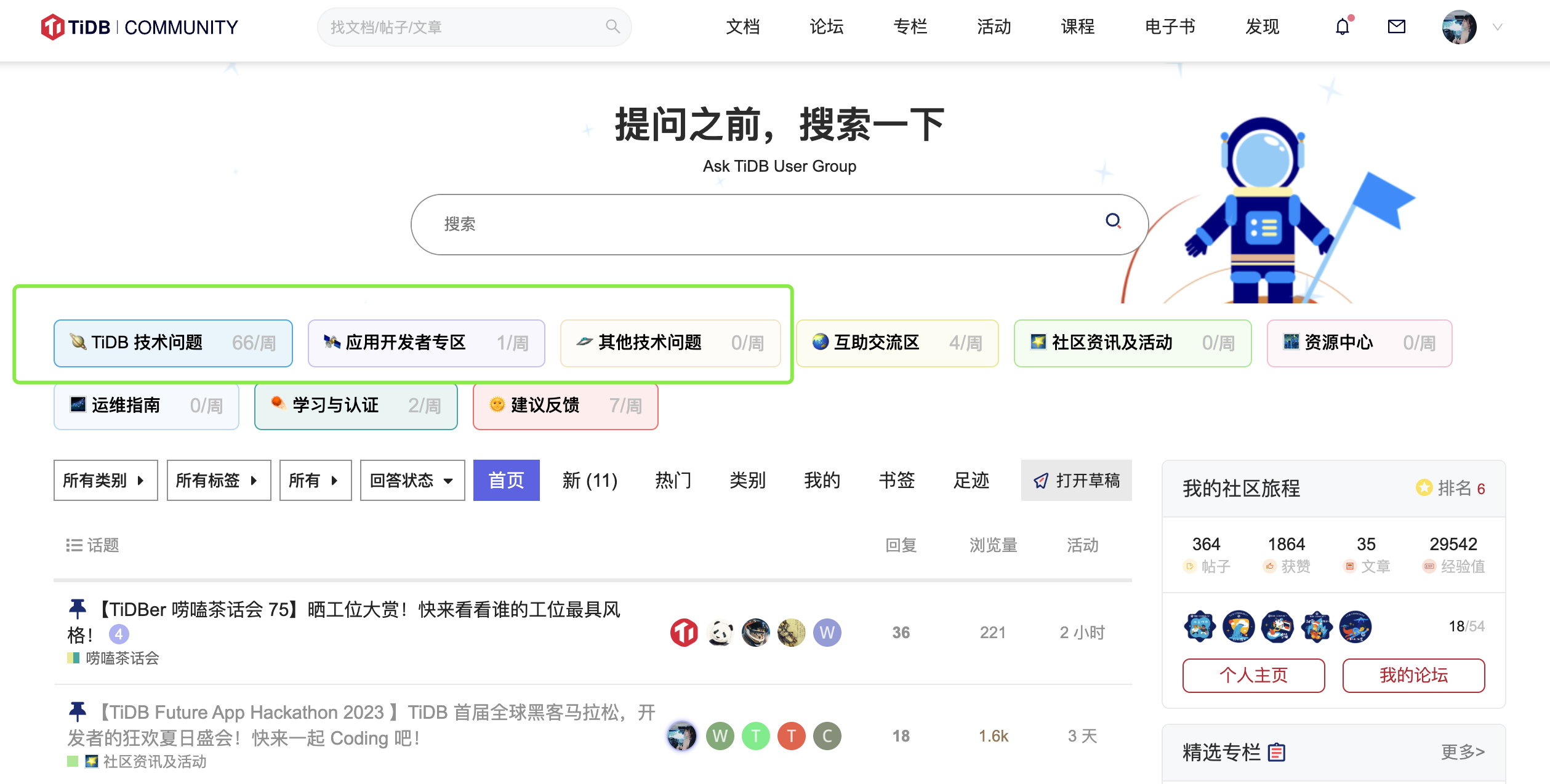Click the notification bell icon
The width and height of the screenshot is (1550, 784).
click(x=1342, y=27)
